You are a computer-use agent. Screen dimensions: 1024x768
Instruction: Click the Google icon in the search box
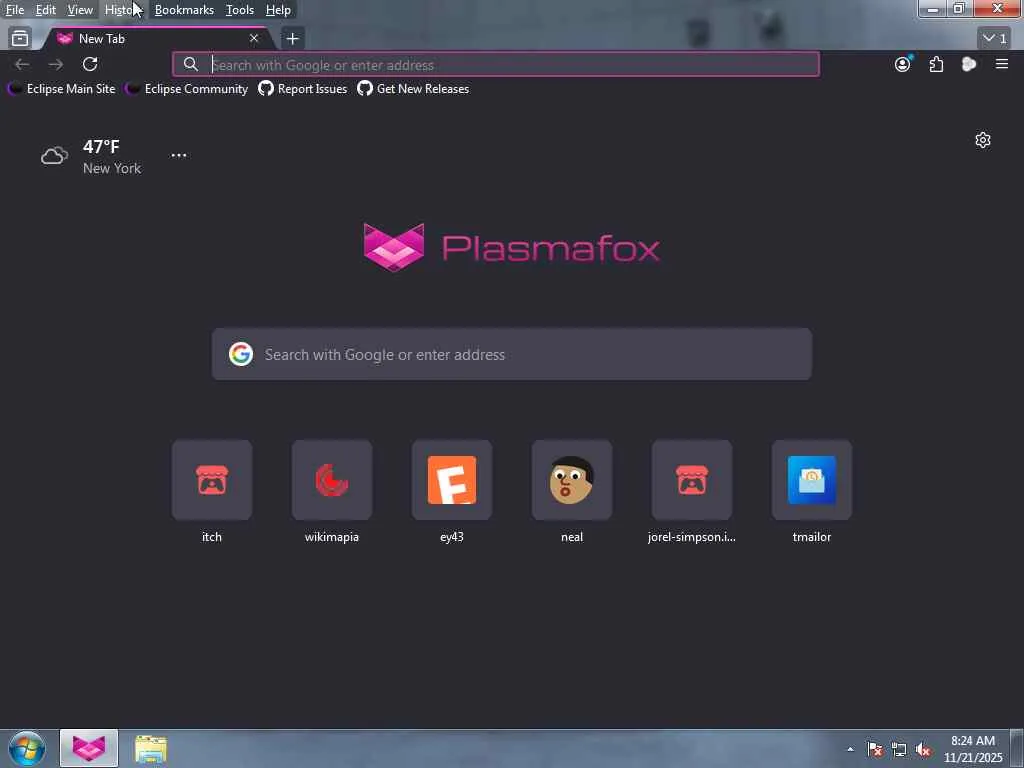click(x=240, y=354)
